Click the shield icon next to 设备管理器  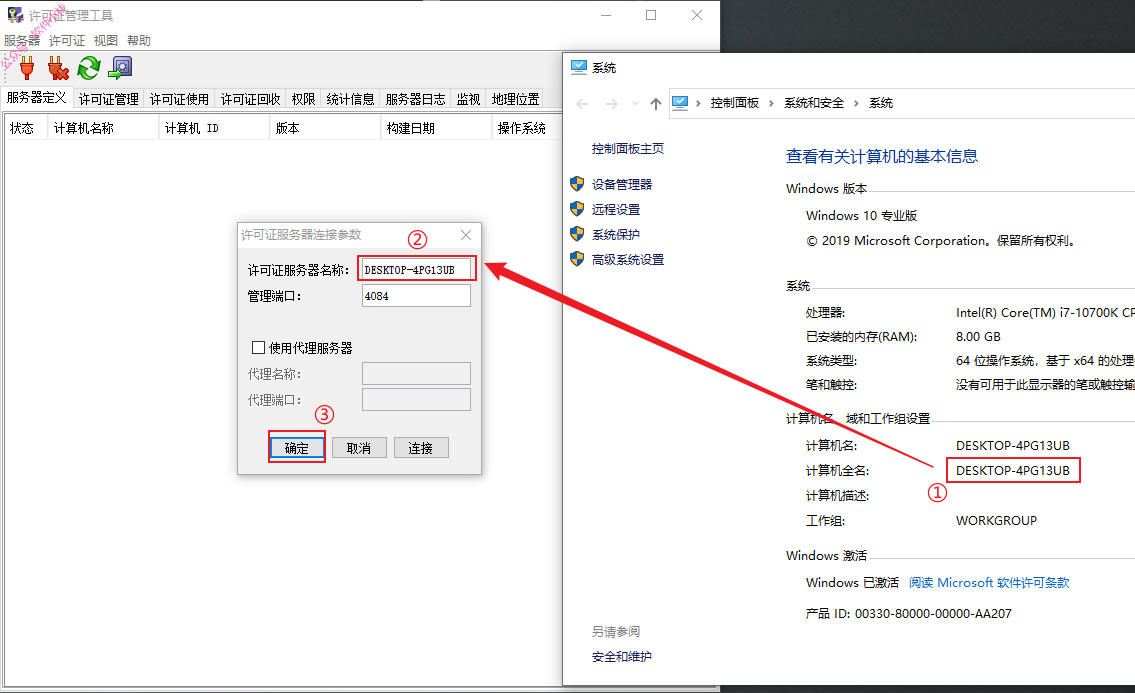tap(577, 184)
